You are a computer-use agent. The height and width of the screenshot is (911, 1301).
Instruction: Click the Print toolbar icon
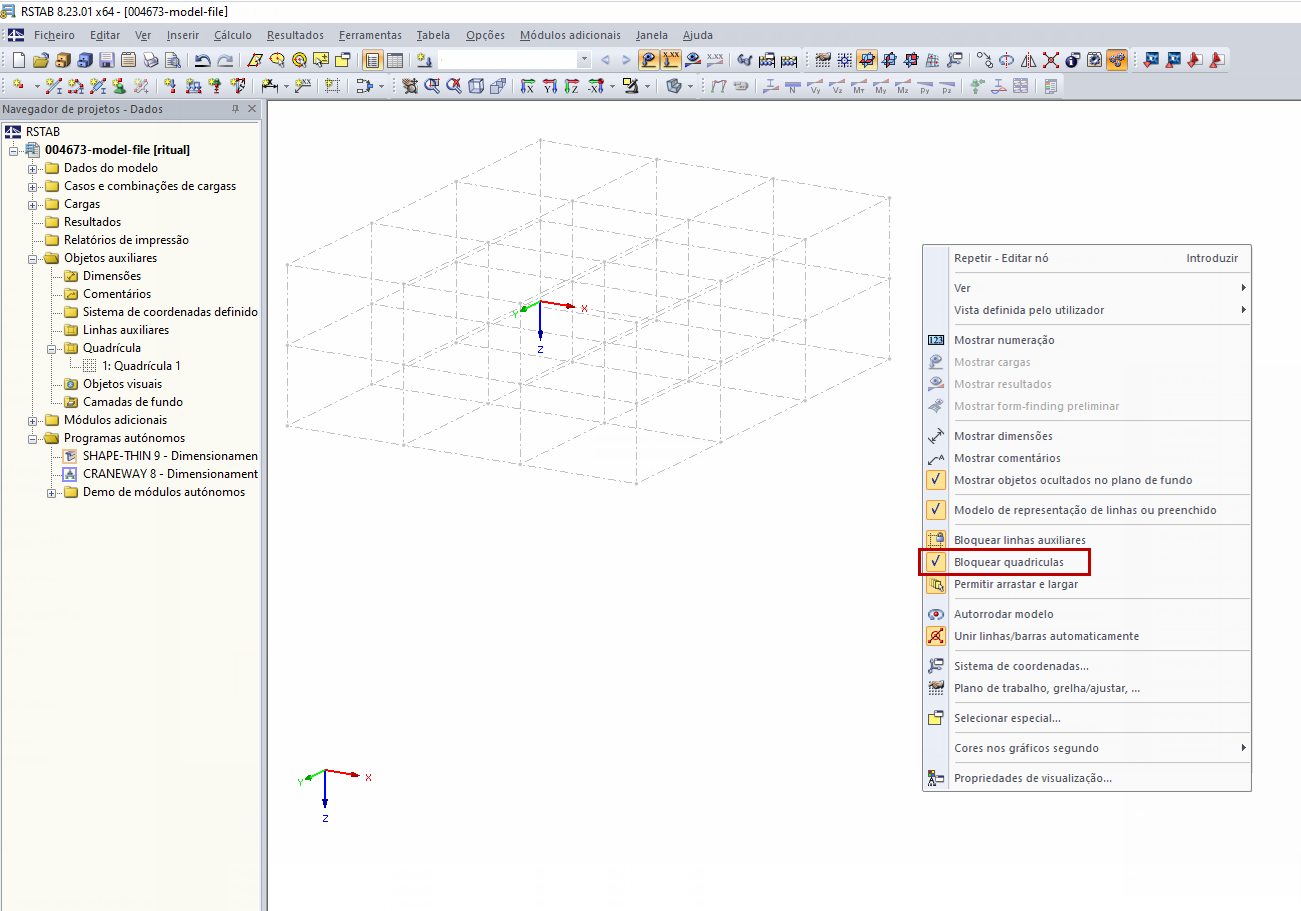pyautogui.click(x=150, y=60)
